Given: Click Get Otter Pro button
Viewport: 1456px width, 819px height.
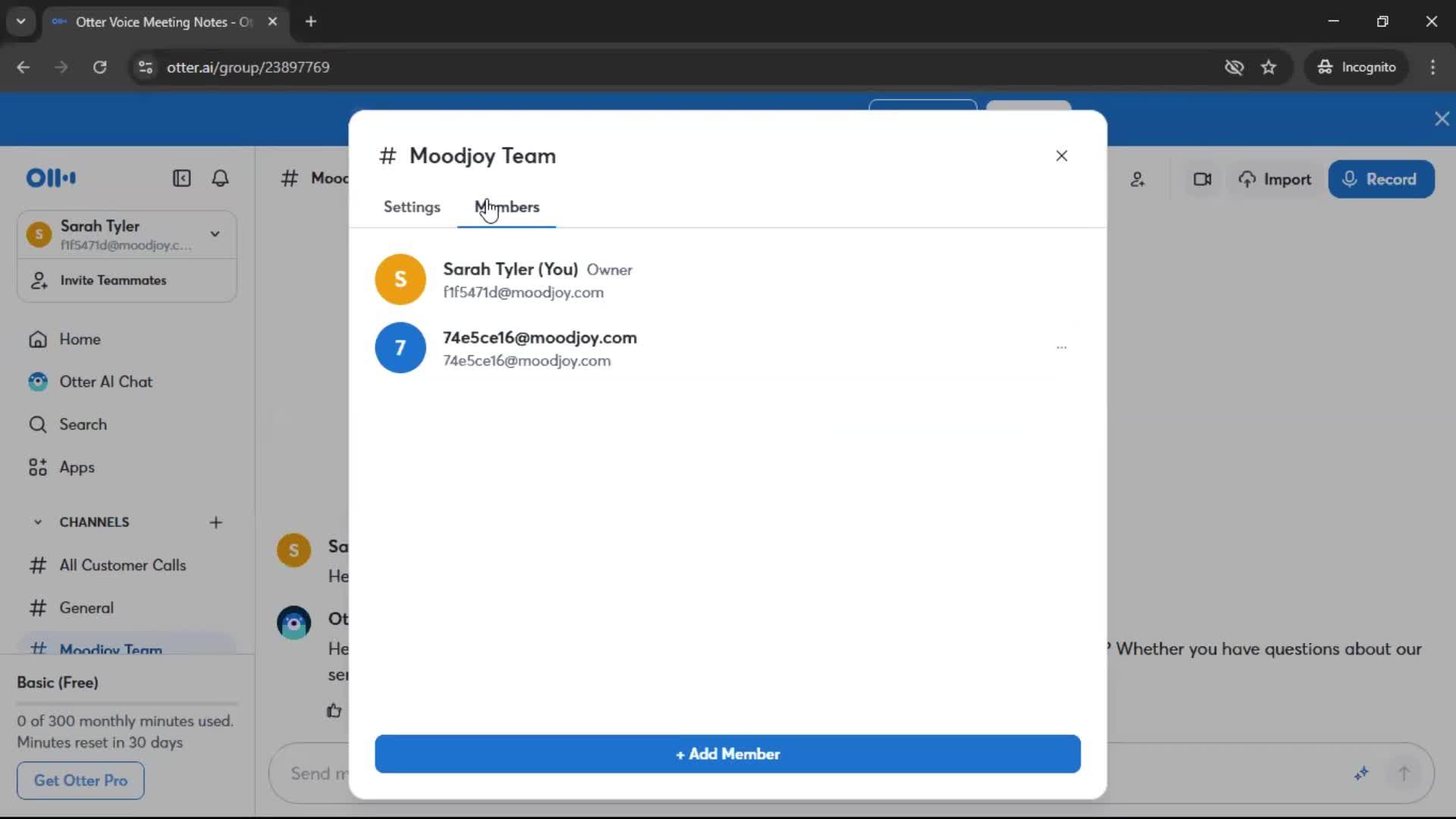Looking at the screenshot, I should [x=80, y=780].
